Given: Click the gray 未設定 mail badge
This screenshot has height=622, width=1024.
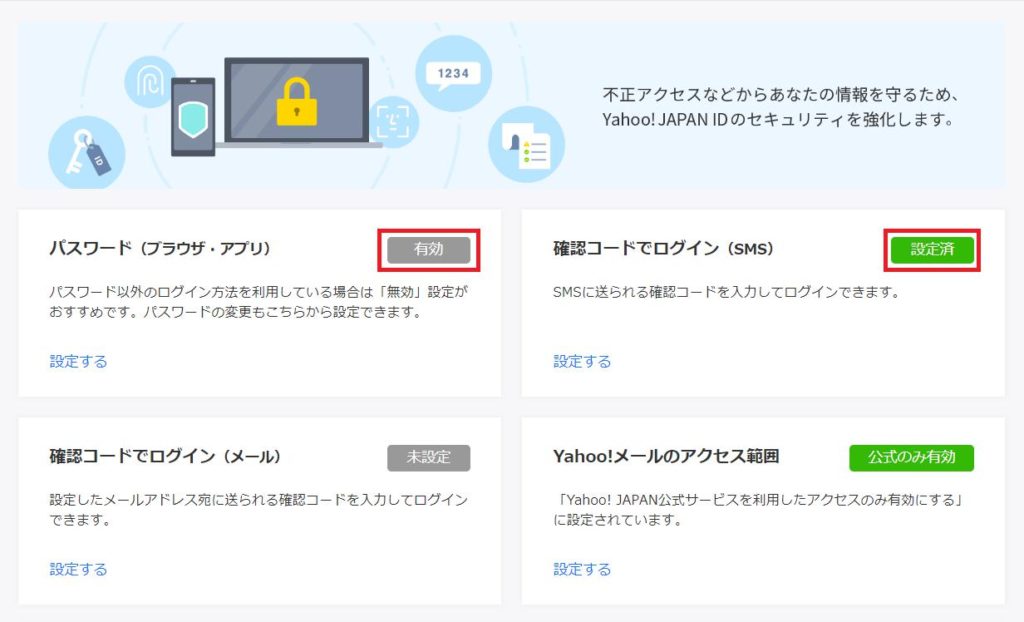Looking at the screenshot, I should pyautogui.click(x=428, y=457).
